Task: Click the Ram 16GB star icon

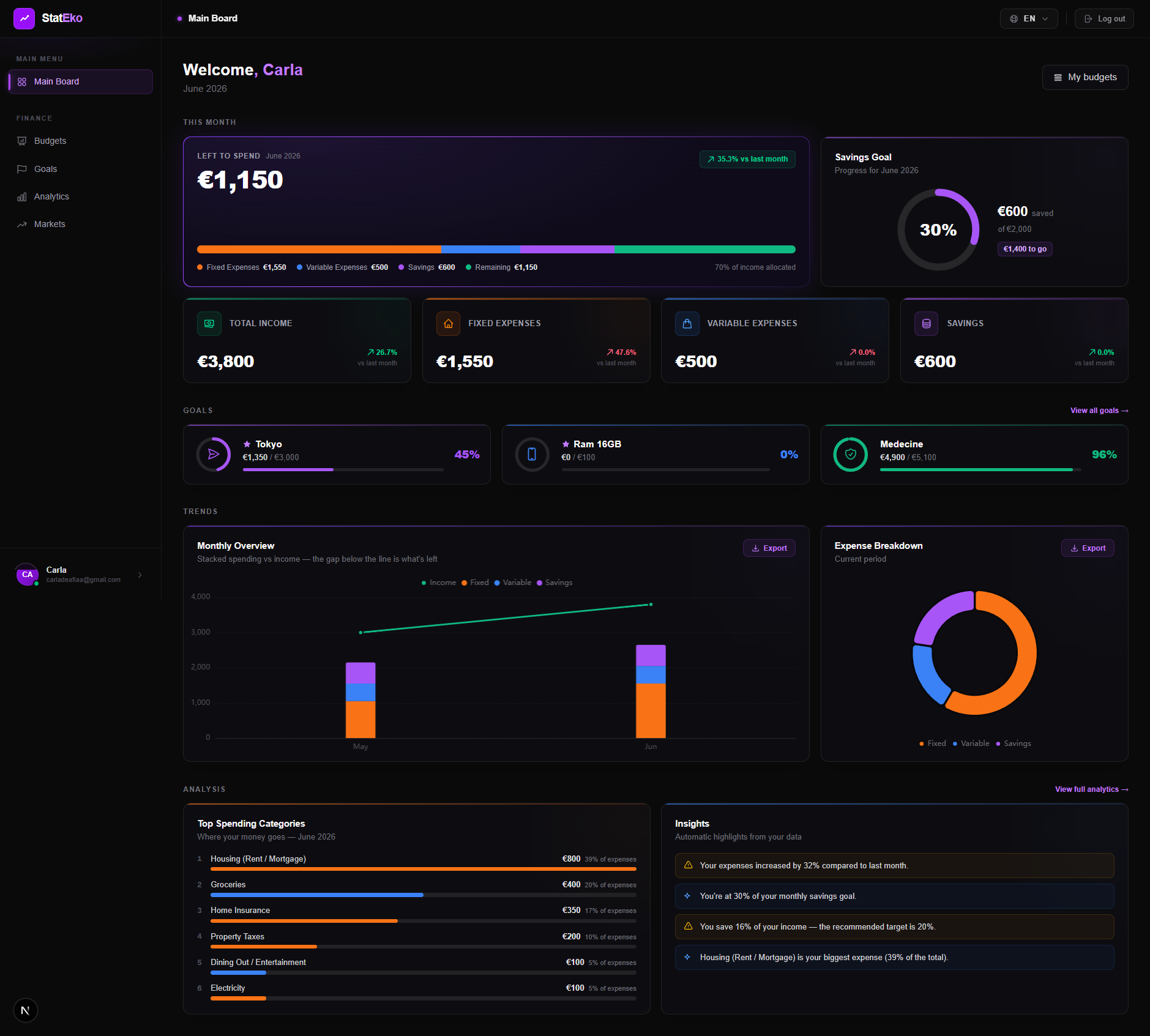Action: pyautogui.click(x=566, y=444)
